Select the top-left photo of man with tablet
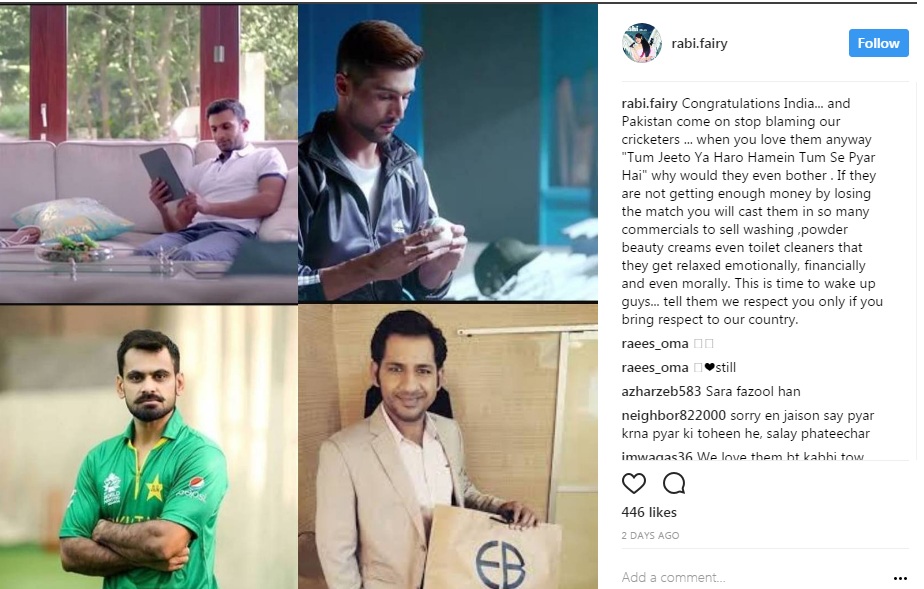Screen dimensions: 924x589 tap(148, 153)
